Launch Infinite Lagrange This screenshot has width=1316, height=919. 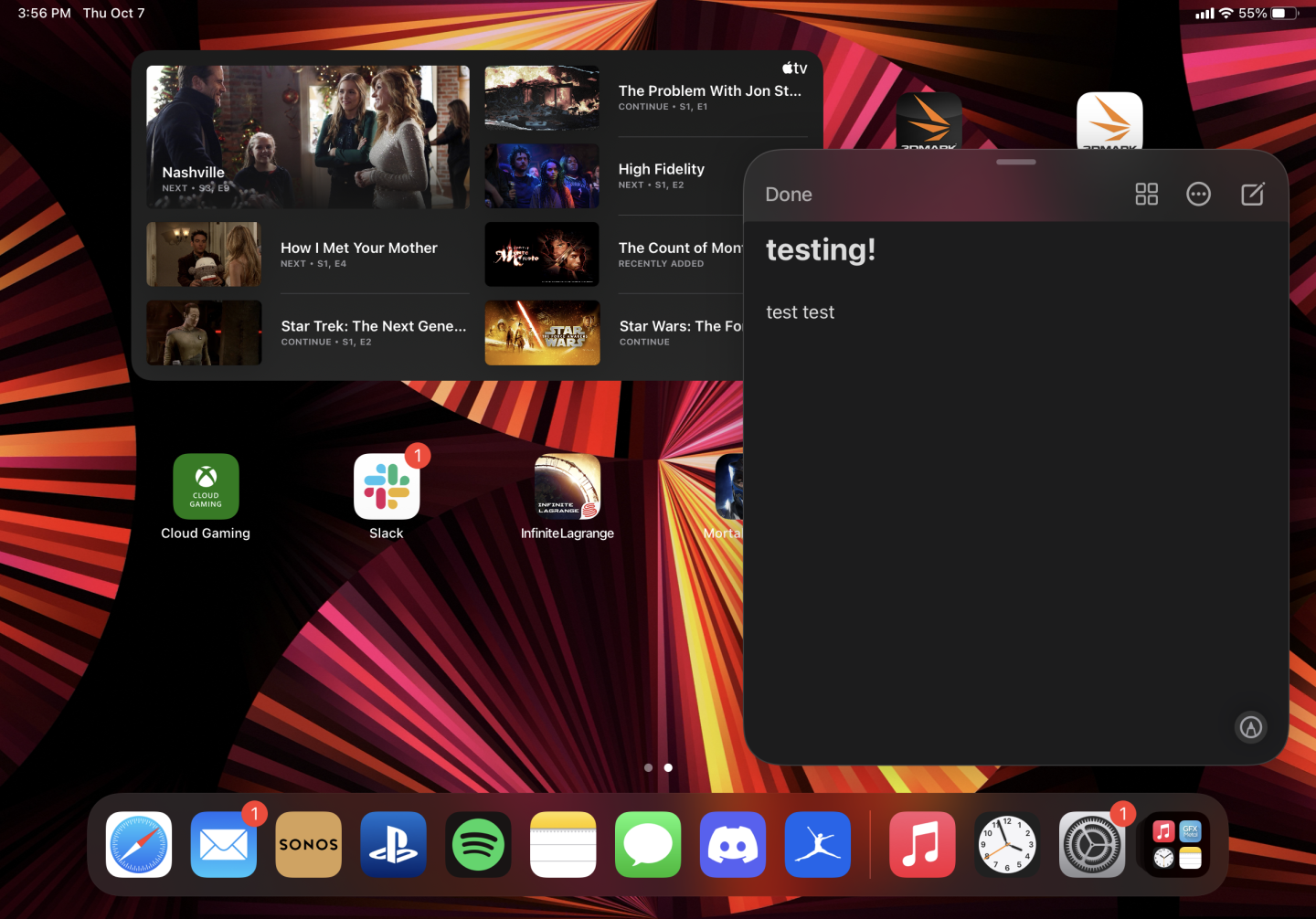pyautogui.click(x=567, y=487)
